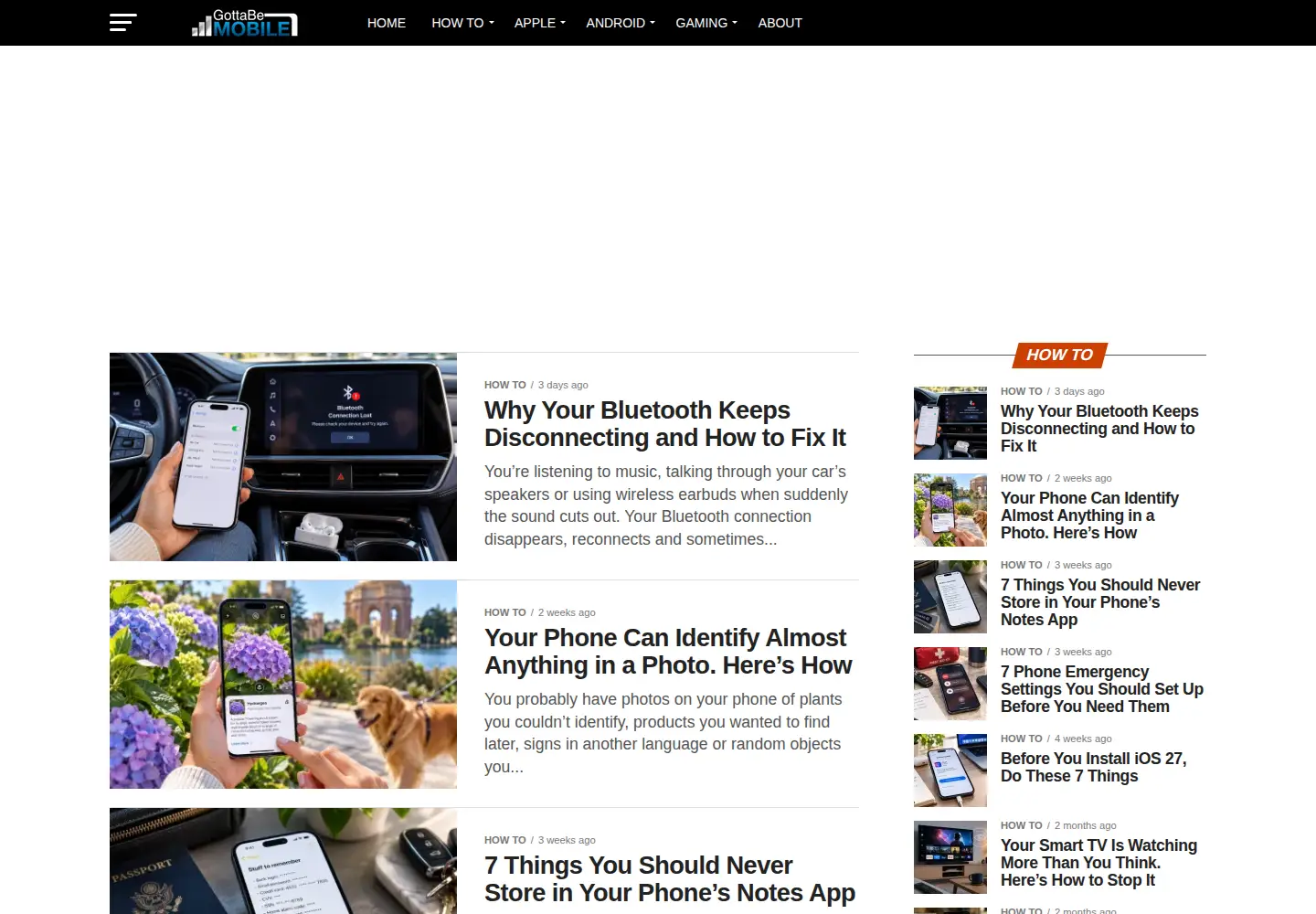This screenshot has height=914, width=1316.
Task: Click HOW TO label above sidebar Smart TV article
Action: click(x=1022, y=825)
